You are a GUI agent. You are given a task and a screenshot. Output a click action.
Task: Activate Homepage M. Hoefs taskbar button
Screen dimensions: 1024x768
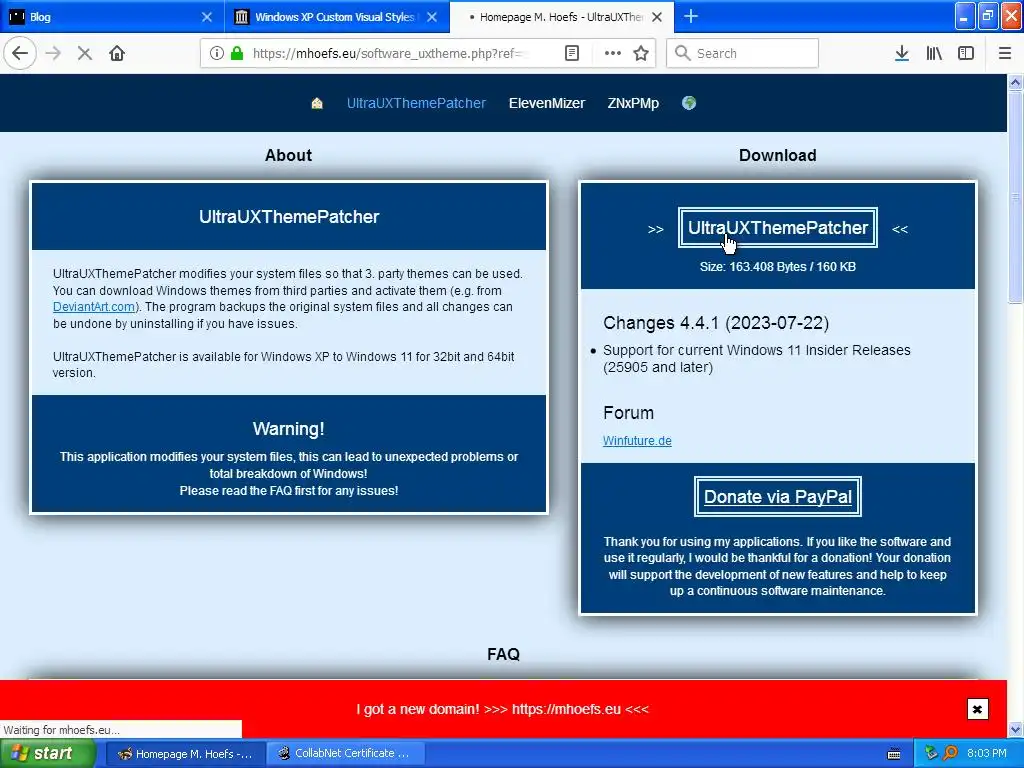(185, 754)
